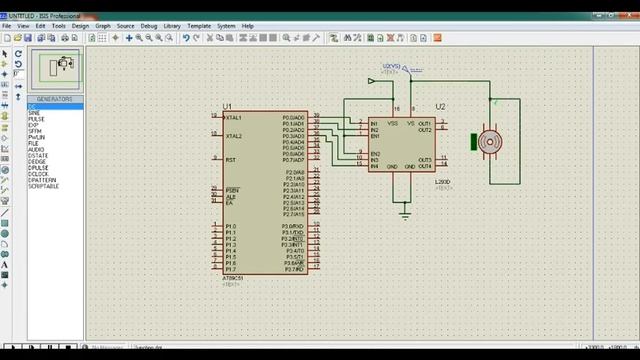Cut the selection to clipboard
This screenshot has width=640, height=360.
210,38
